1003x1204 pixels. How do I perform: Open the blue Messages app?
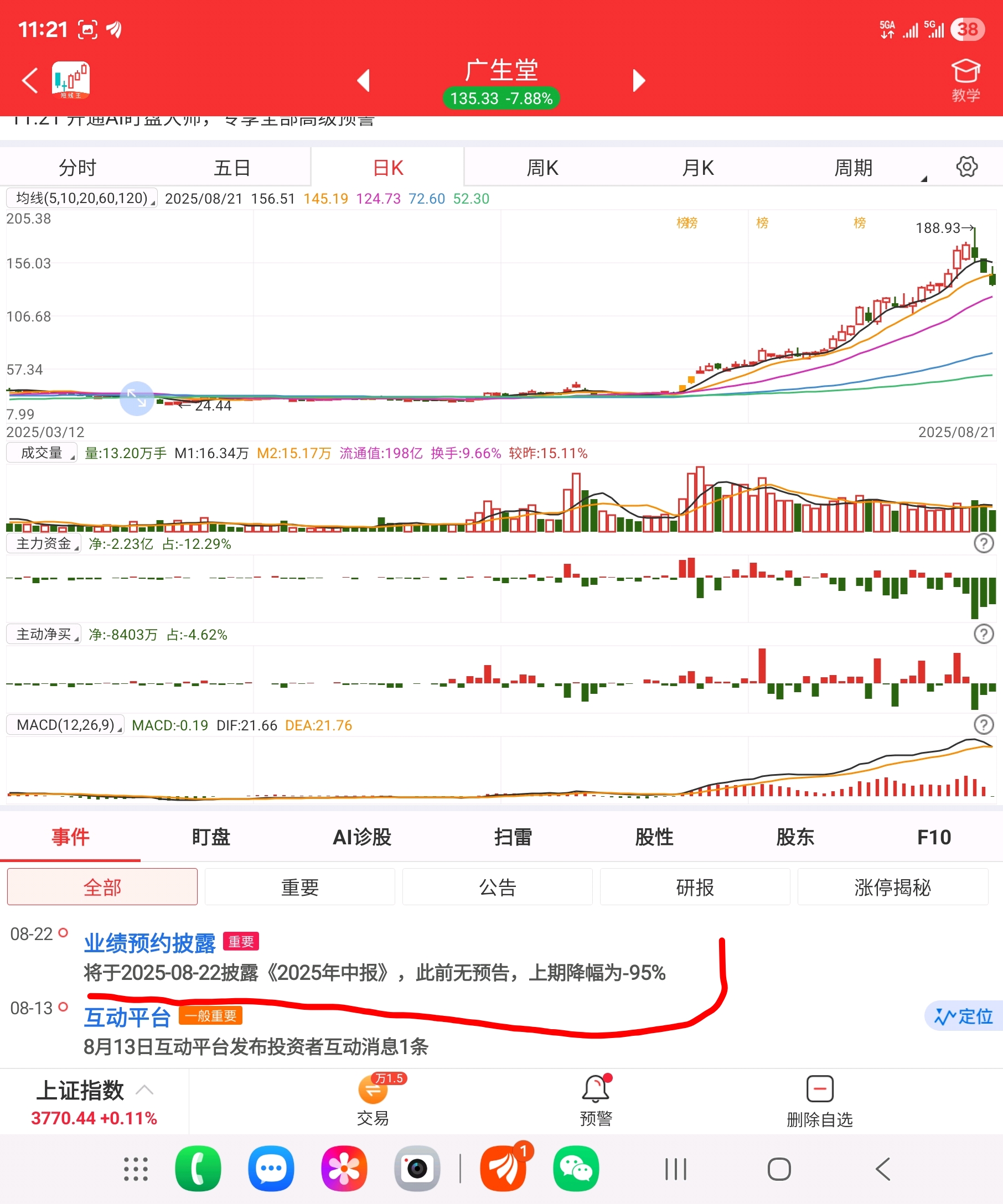click(x=271, y=1169)
